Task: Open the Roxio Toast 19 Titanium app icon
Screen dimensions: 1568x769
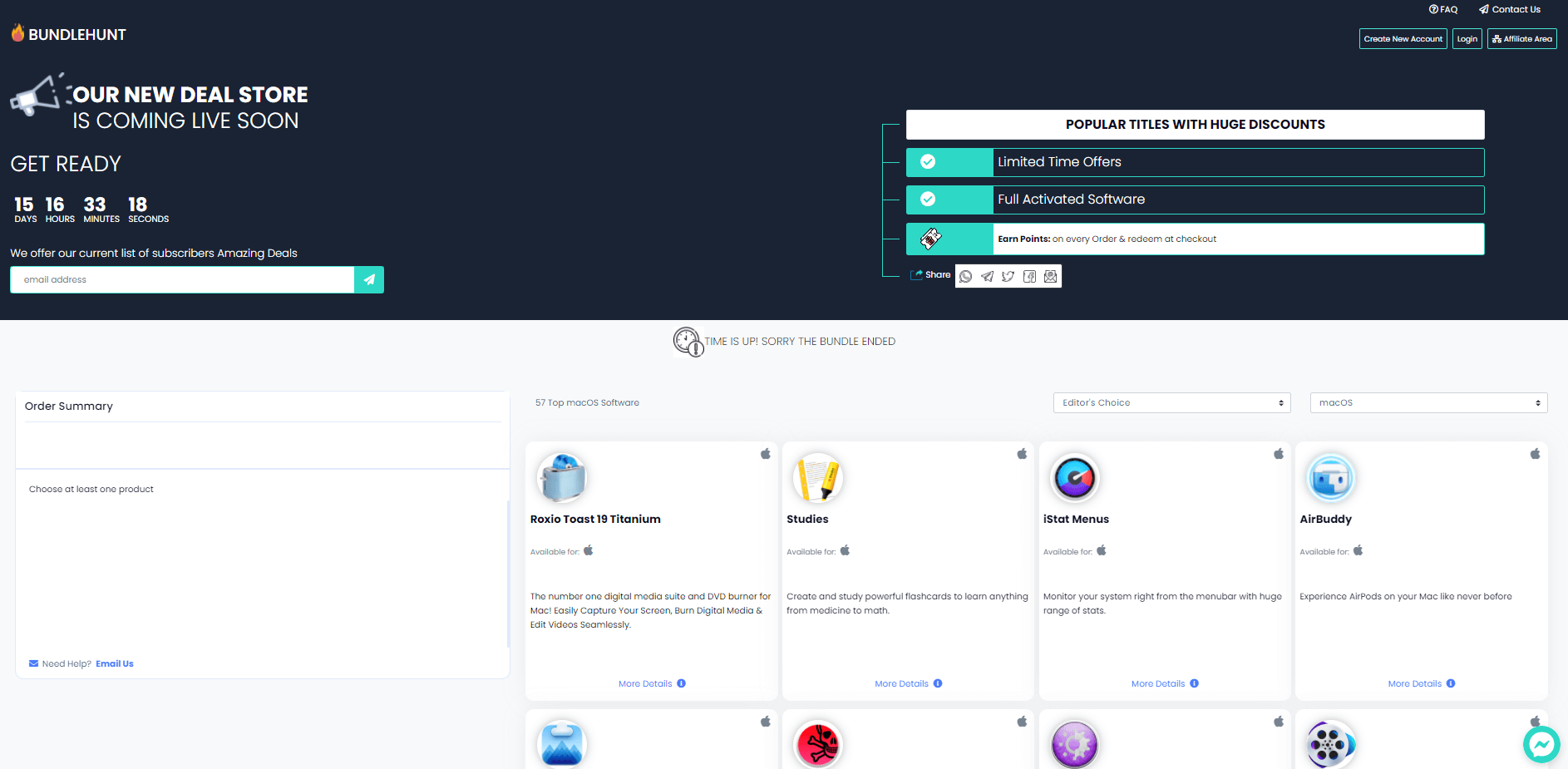Action: click(562, 478)
